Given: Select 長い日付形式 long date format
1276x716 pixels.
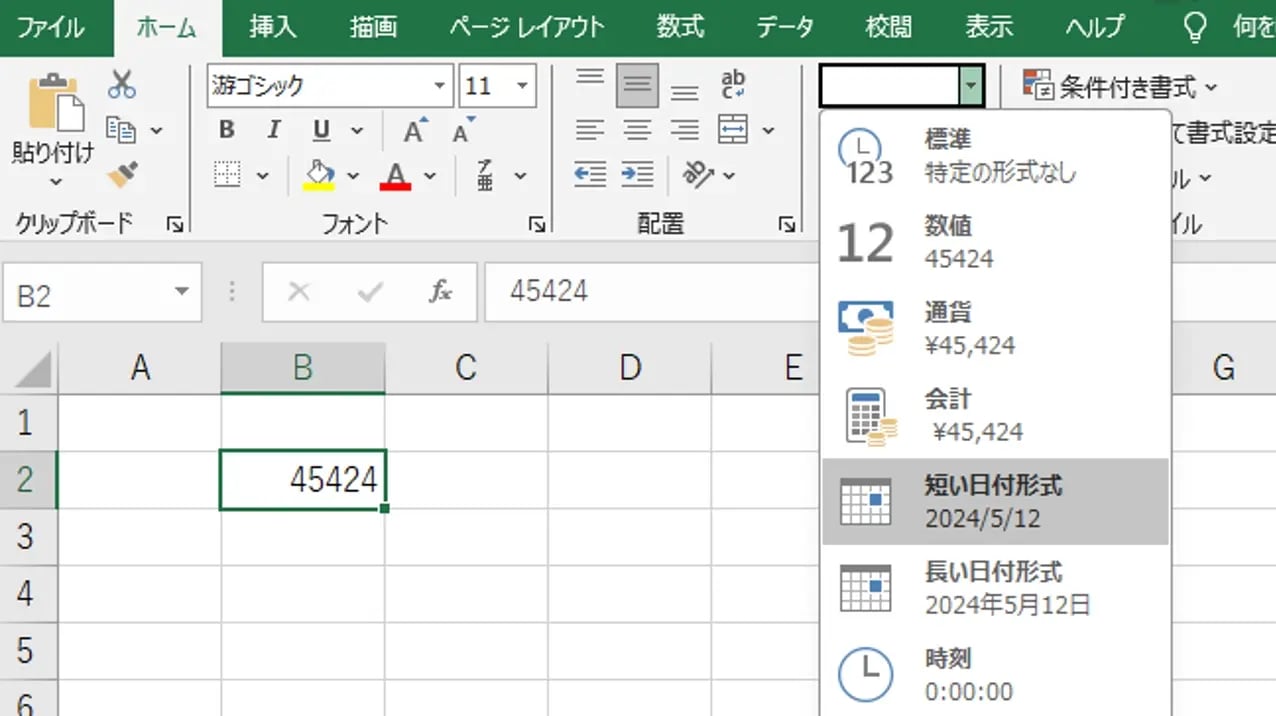Looking at the screenshot, I should point(995,588).
